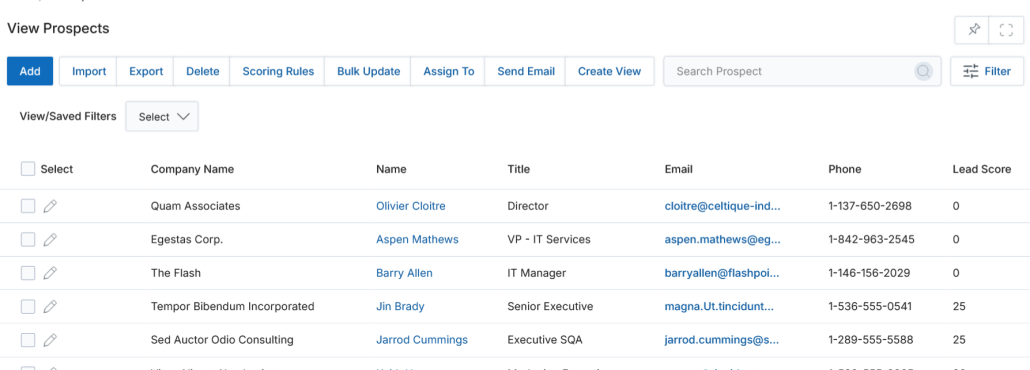Click the Send Email button

click(x=526, y=72)
